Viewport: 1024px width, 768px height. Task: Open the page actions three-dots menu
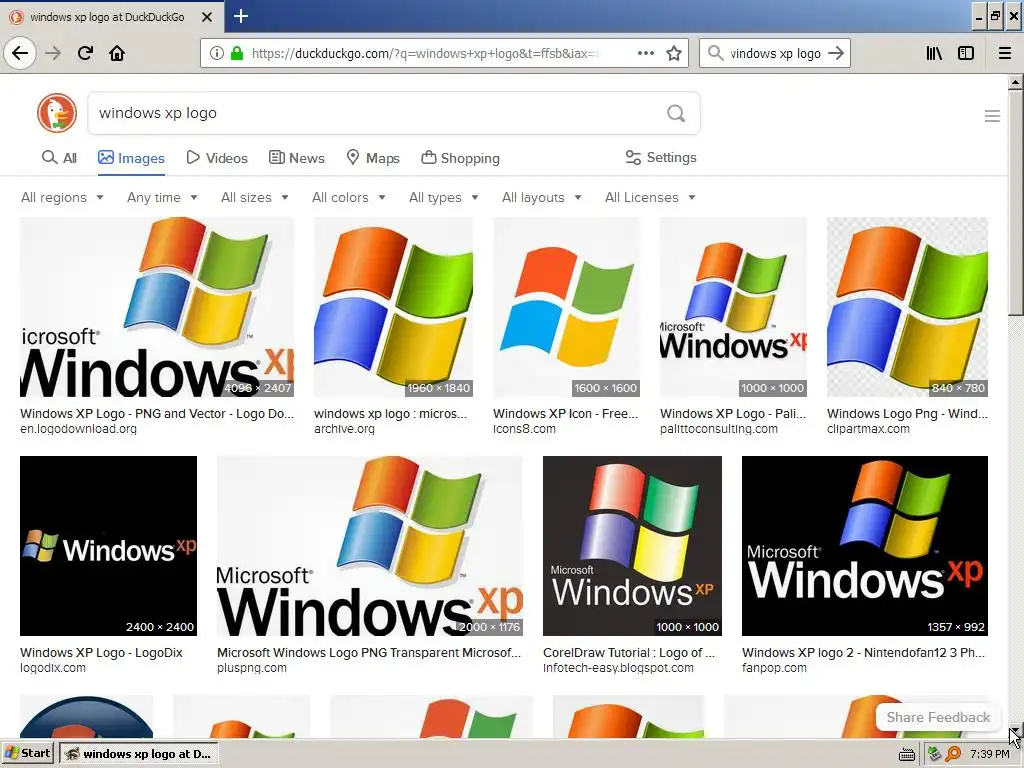tap(646, 53)
